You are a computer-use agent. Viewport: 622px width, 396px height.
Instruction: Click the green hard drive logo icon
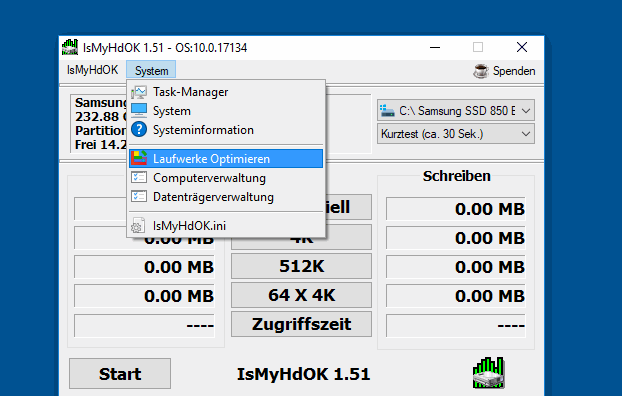click(x=488, y=373)
